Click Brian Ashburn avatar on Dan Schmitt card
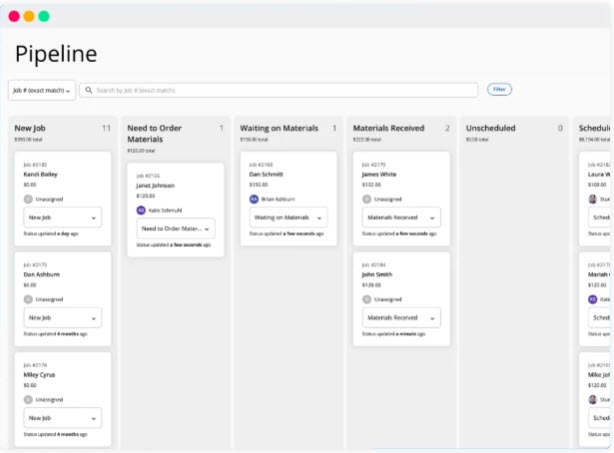 [254, 199]
